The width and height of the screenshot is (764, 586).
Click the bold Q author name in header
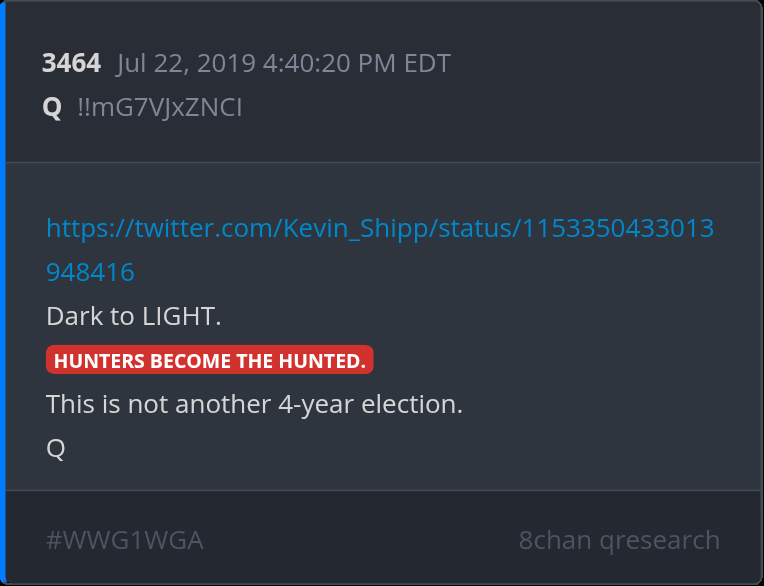52,107
